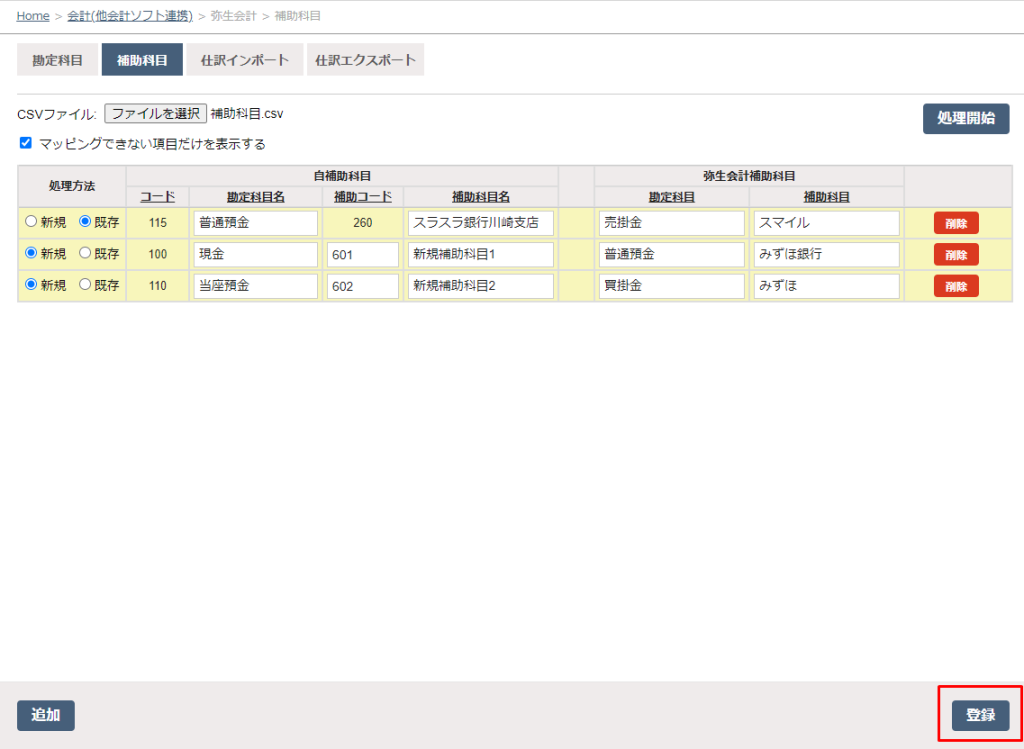Image resolution: width=1024 pixels, height=749 pixels.
Task: Click the code 110 cell
Action: (x=157, y=285)
